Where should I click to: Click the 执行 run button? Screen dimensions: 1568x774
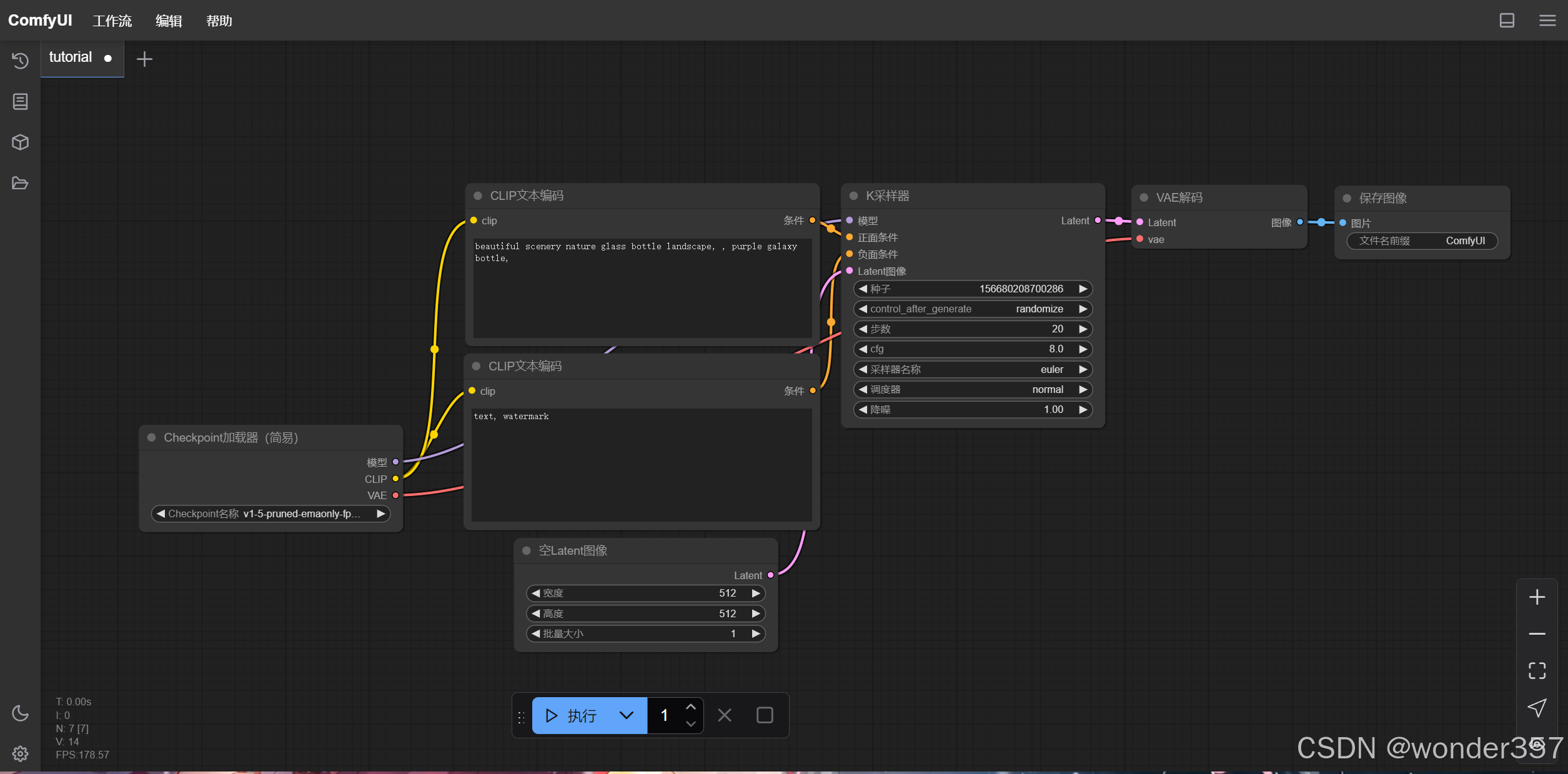(x=572, y=715)
